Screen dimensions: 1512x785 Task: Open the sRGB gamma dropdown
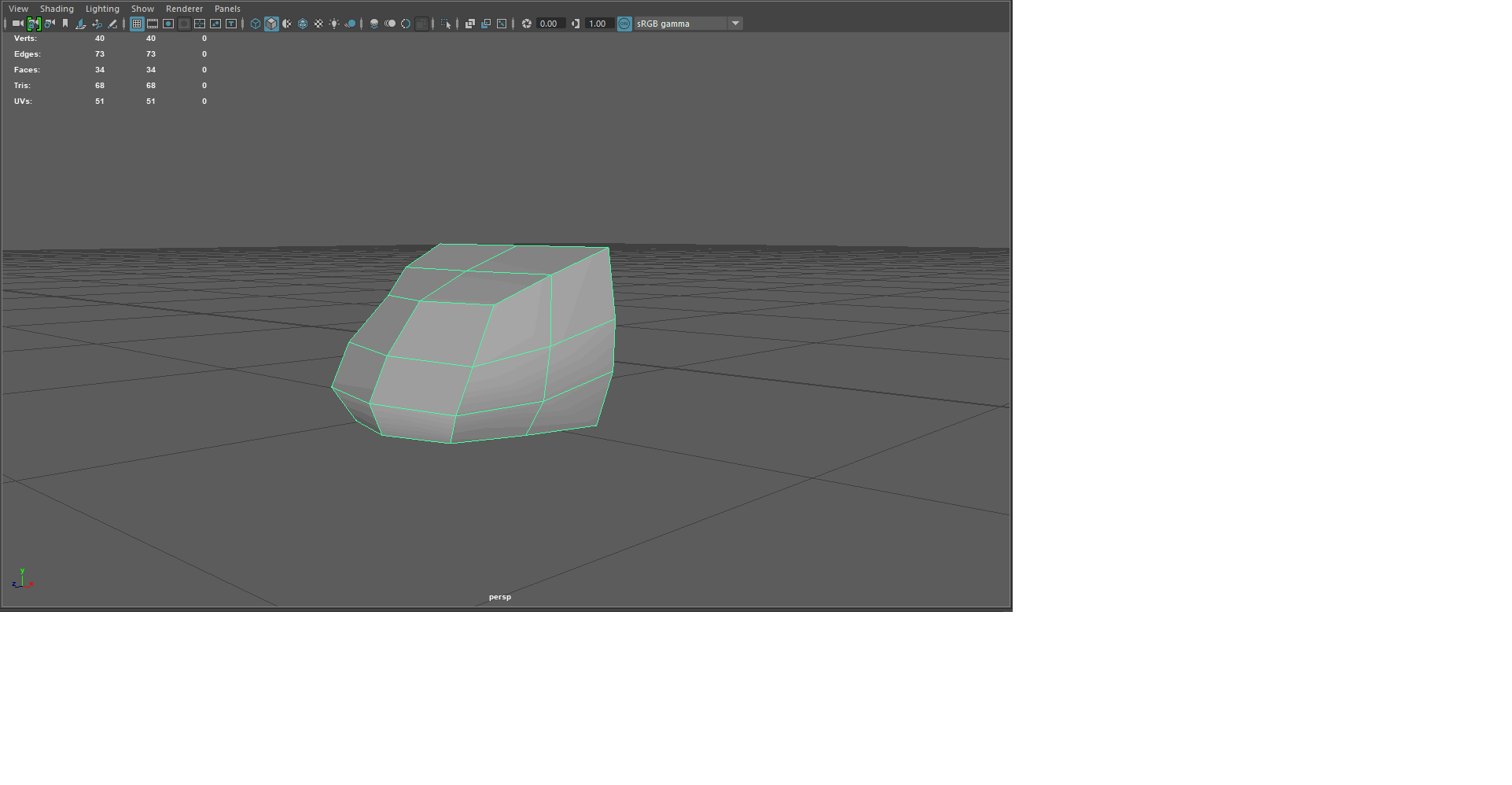click(688, 24)
